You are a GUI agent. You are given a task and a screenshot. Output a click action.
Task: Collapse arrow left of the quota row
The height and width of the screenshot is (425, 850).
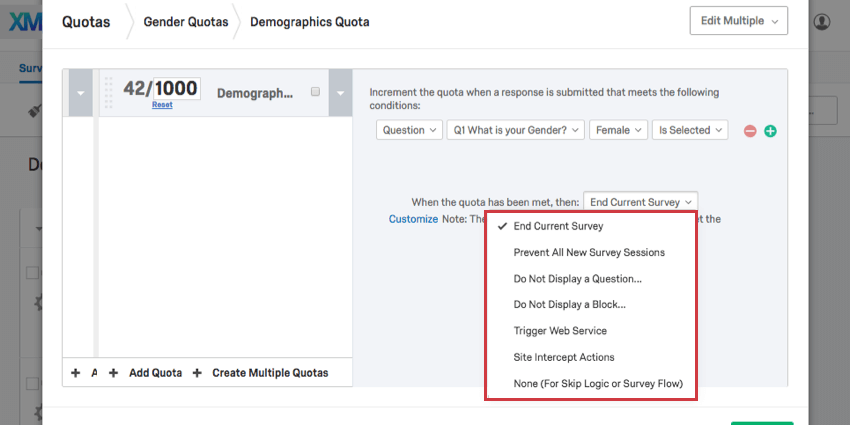(x=79, y=93)
